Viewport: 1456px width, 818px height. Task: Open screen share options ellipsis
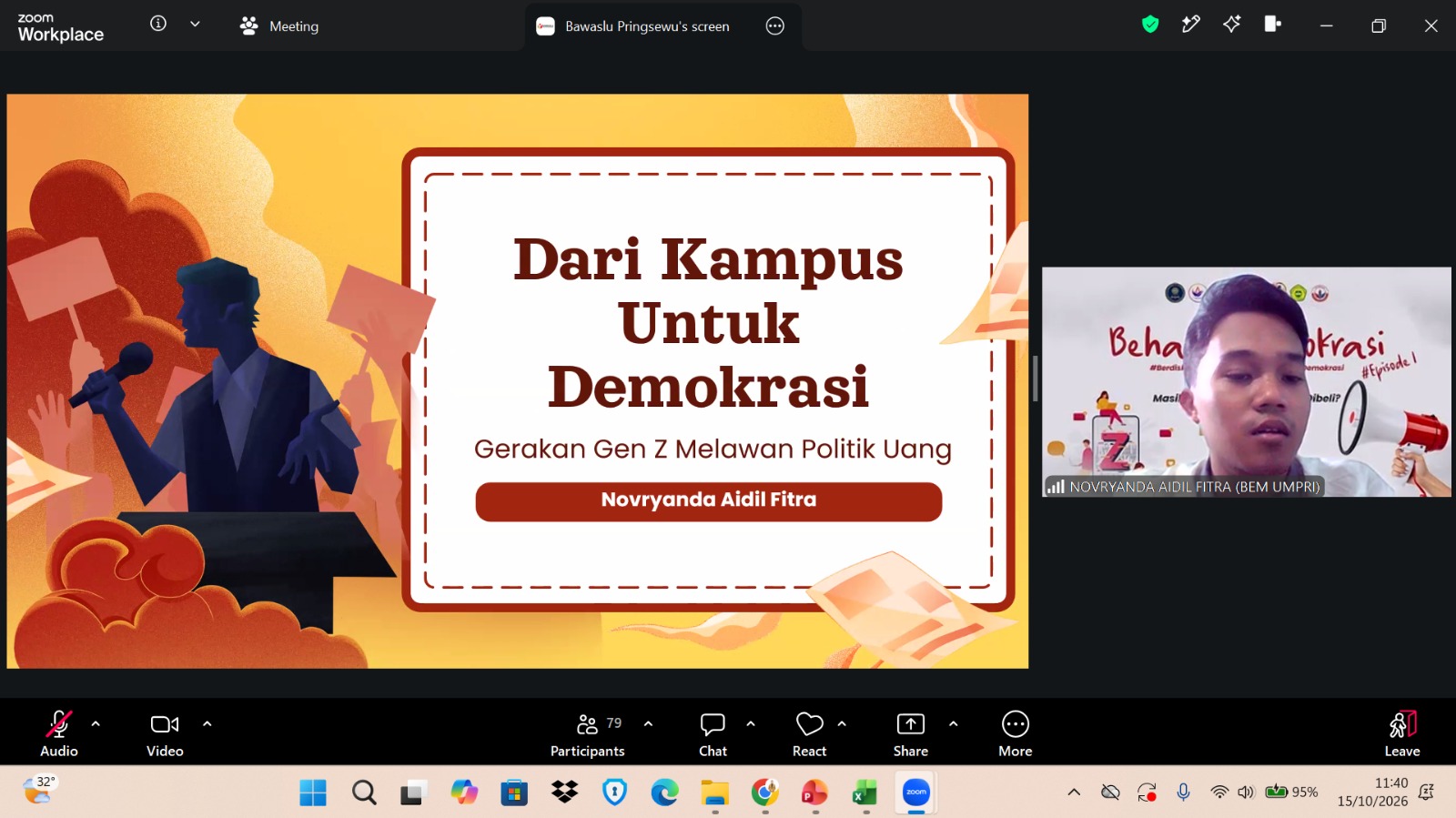(775, 26)
